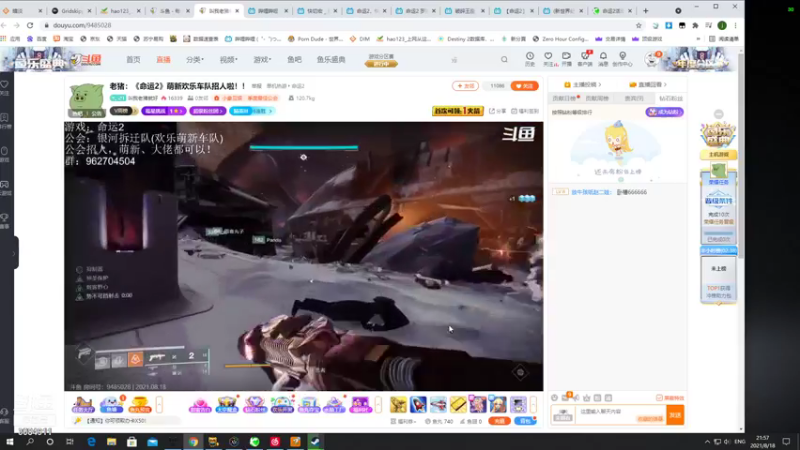This screenshot has width=800, height=450.
Task: Open the blue backpack button
Action: tap(525, 421)
